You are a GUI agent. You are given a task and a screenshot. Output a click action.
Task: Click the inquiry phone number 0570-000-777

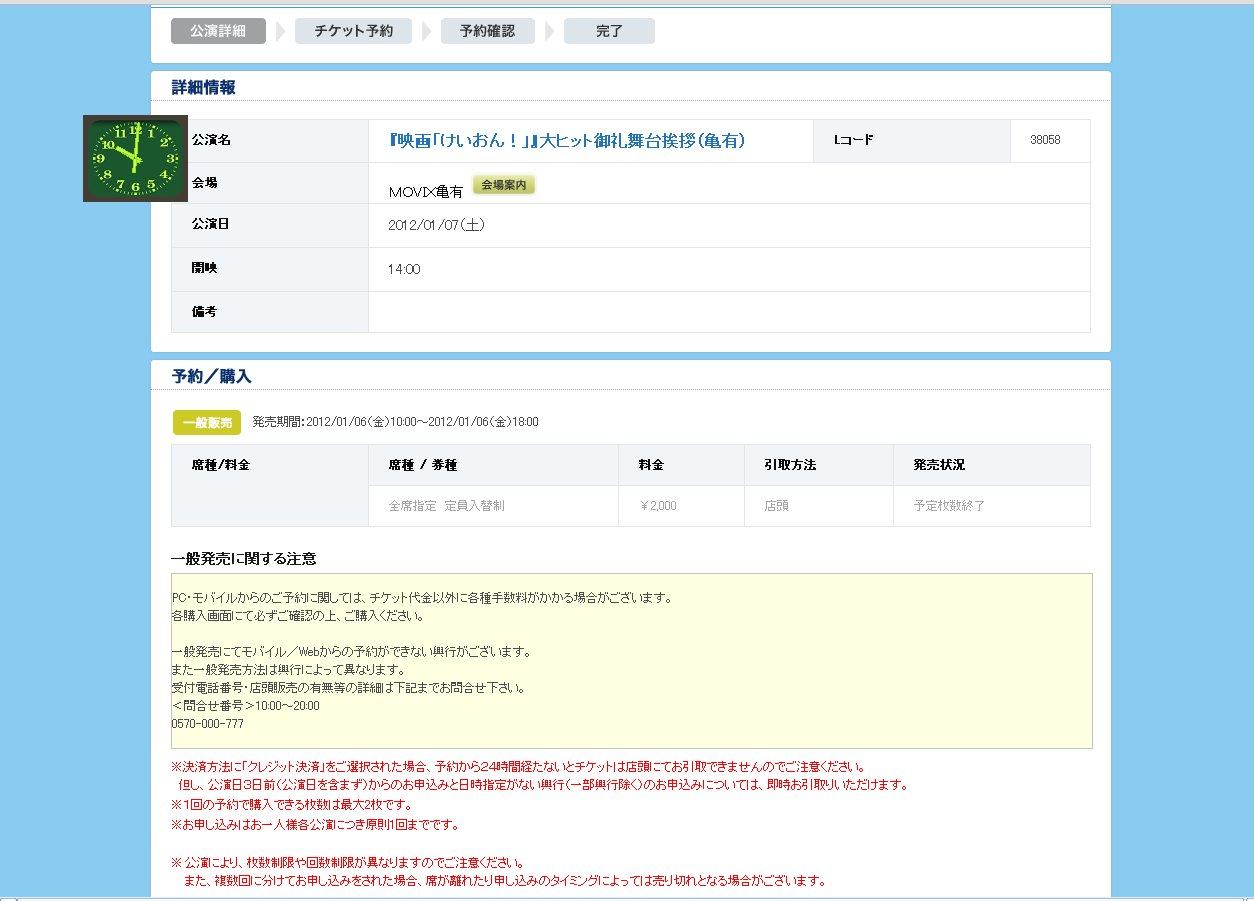(207, 723)
